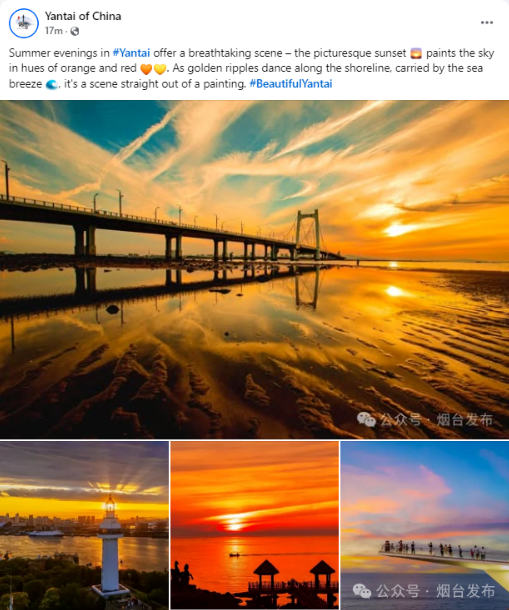
Task: Click the yellow heart emoji
Action: 160,69
